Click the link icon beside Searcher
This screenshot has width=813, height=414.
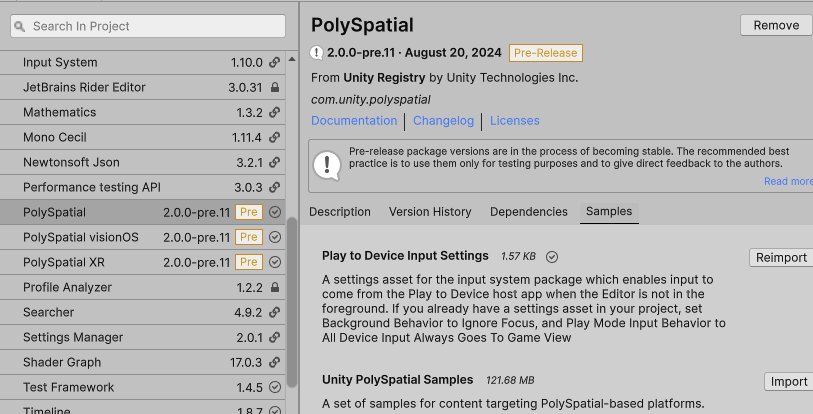coord(274,312)
